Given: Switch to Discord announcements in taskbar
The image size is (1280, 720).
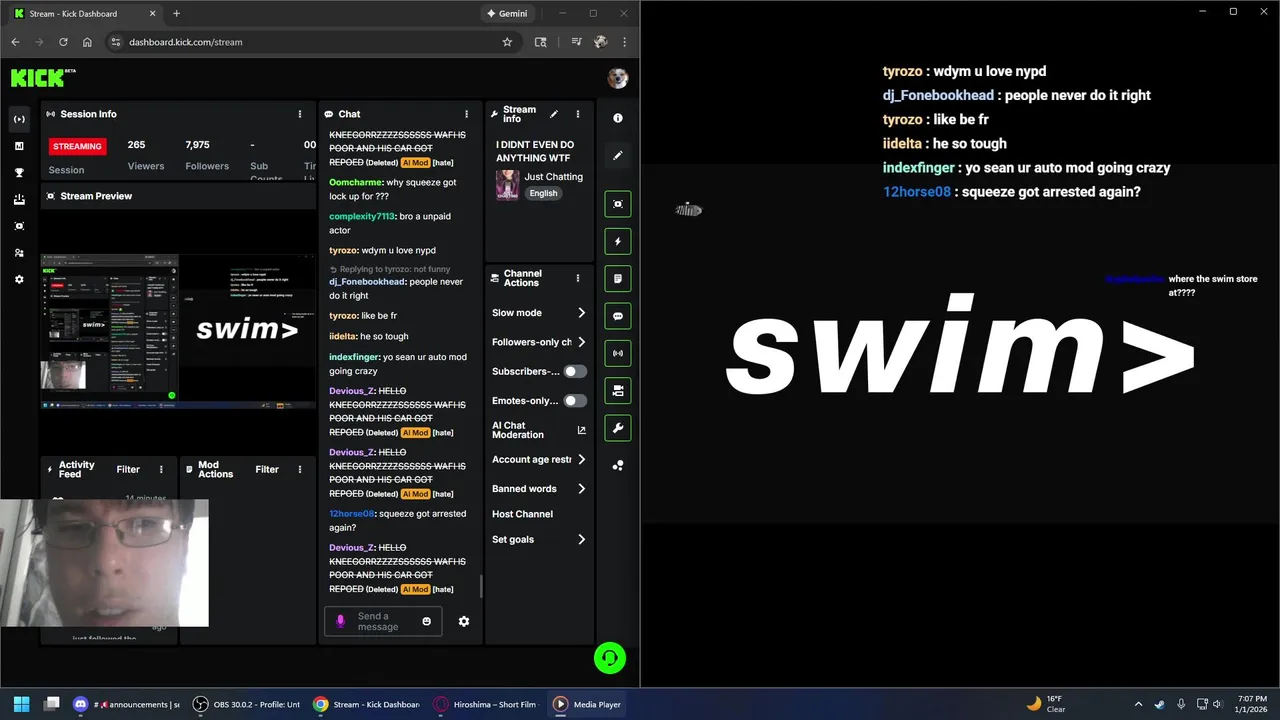Looking at the screenshot, I should point(125,704).
